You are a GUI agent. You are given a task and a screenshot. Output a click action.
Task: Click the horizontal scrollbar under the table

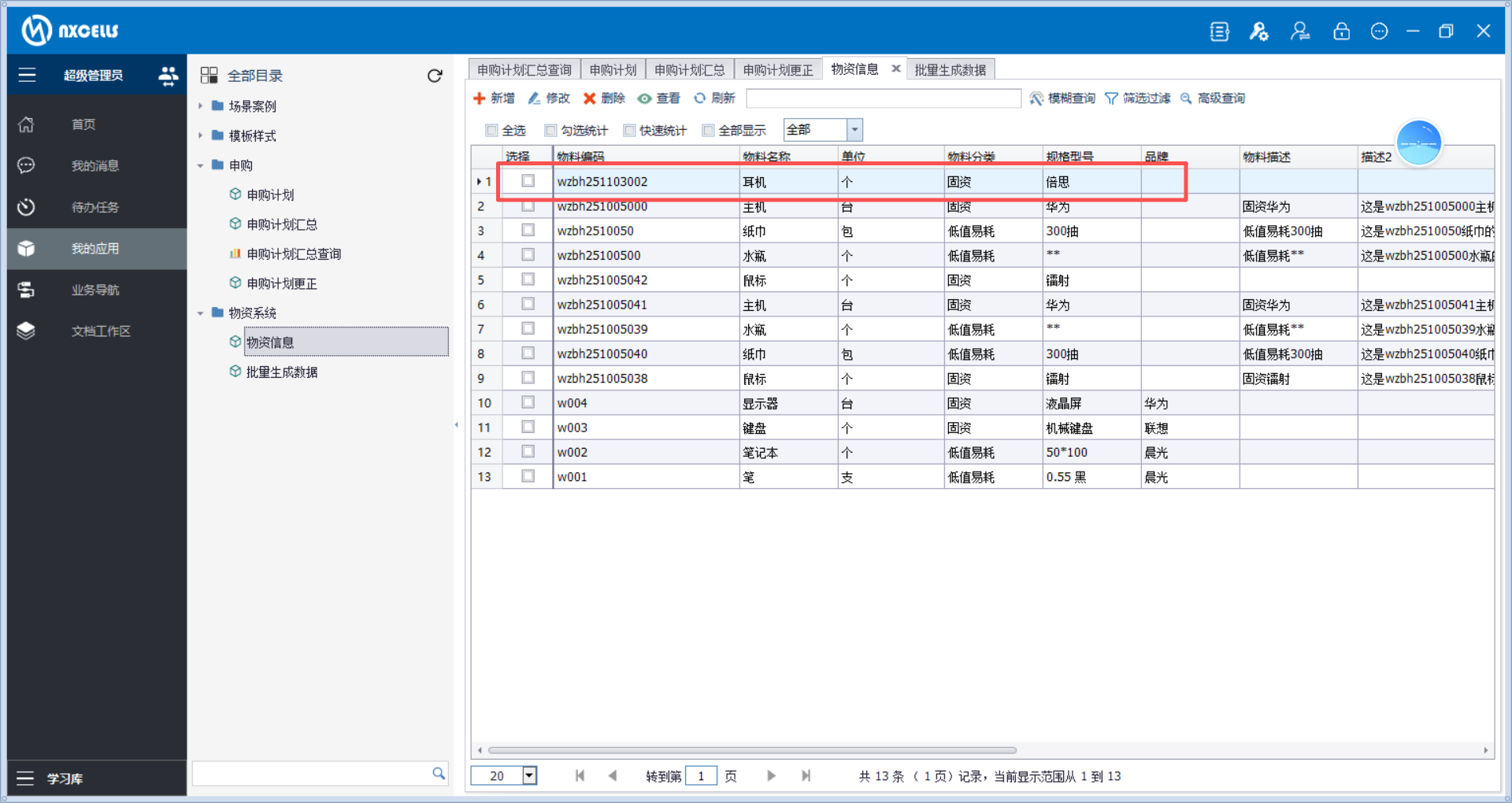(752, 750)
